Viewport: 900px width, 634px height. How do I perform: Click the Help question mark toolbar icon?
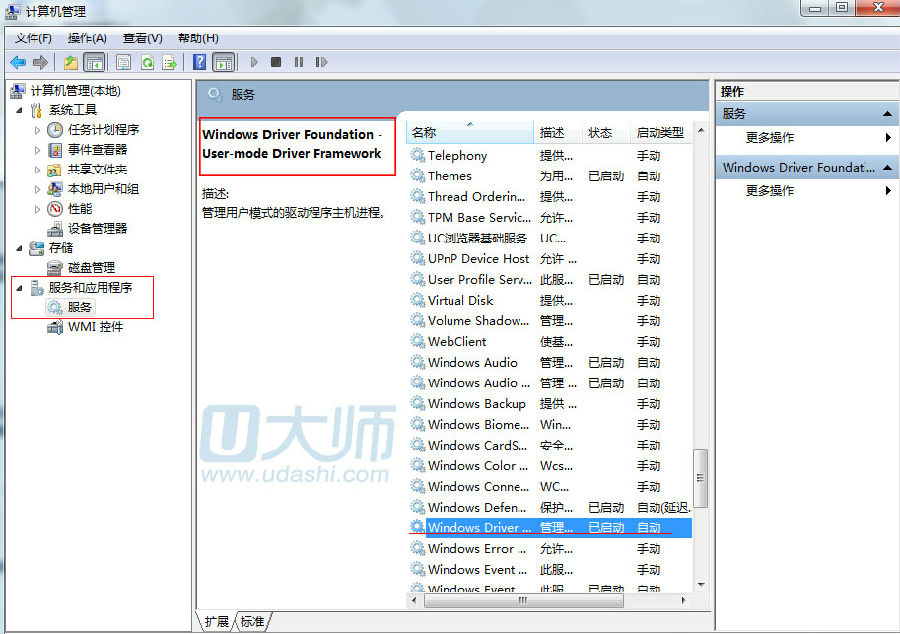click(x=199, y=62)
